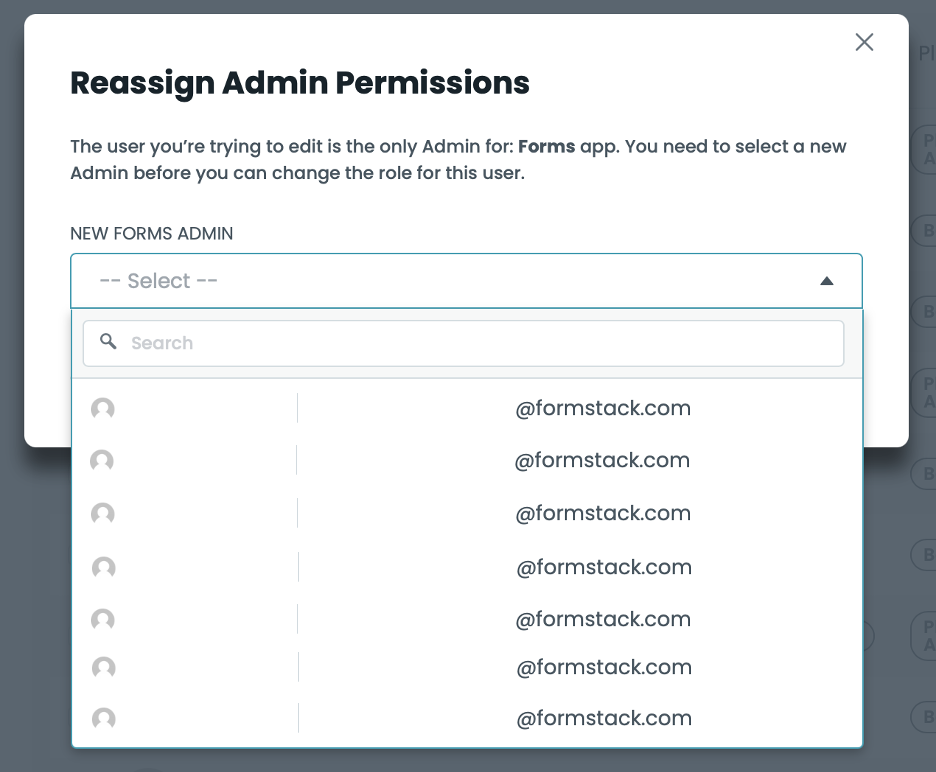The image size is (936, 772).
Task: Select the second @formstack.com email option
Action: coord(602,461)
